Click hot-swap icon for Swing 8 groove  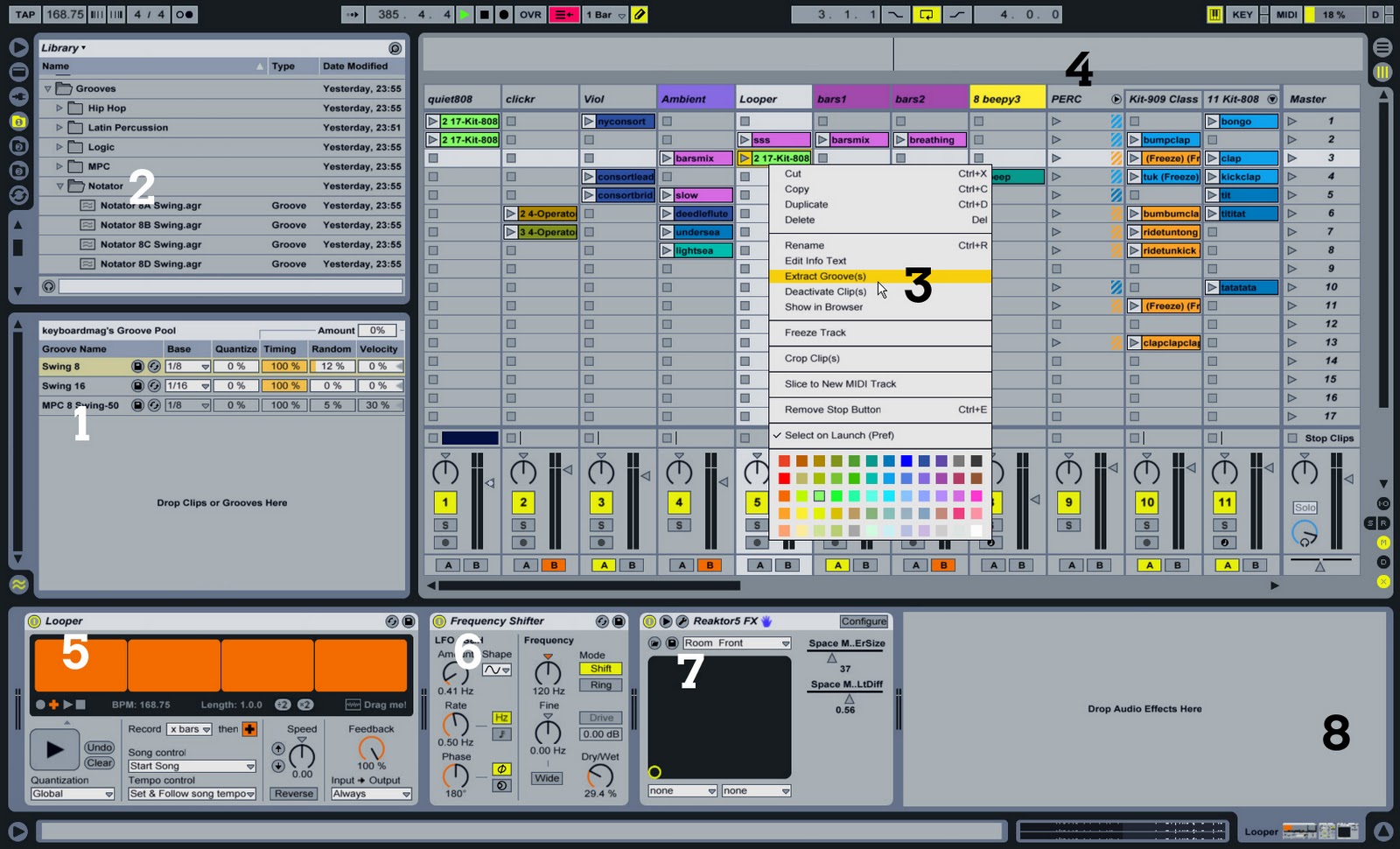pyautogui.click(x=154, y=367)
